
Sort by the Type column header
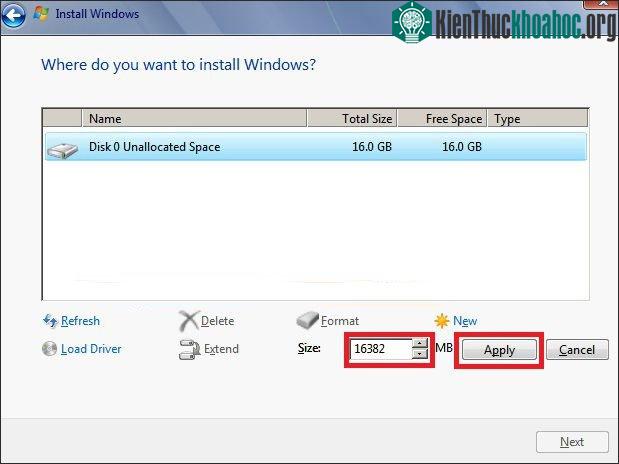(538, 118)
